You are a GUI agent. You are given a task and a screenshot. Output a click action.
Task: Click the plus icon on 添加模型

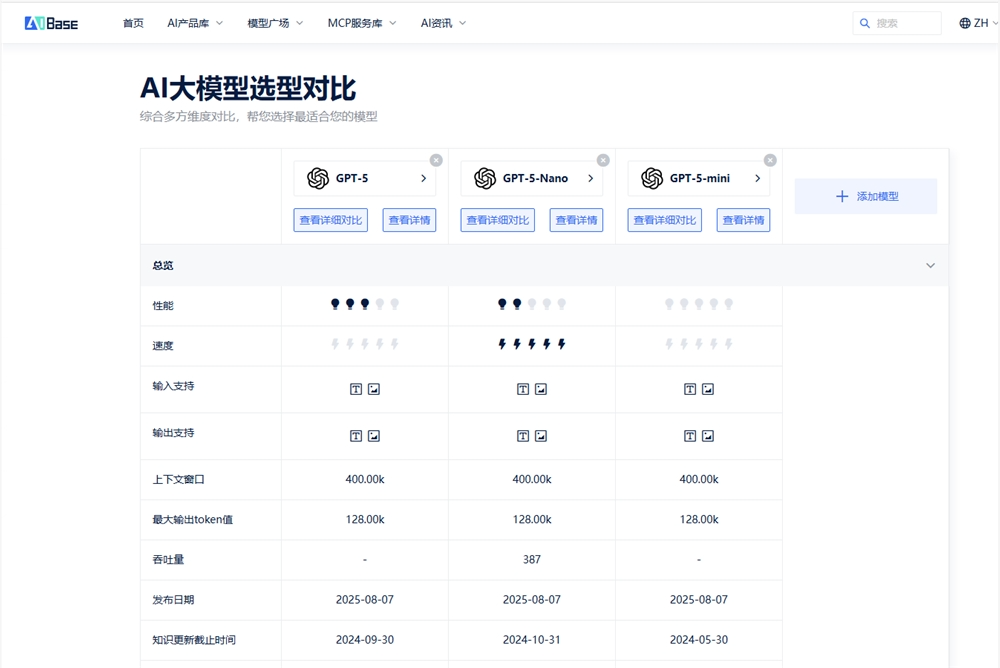[841, 196]
